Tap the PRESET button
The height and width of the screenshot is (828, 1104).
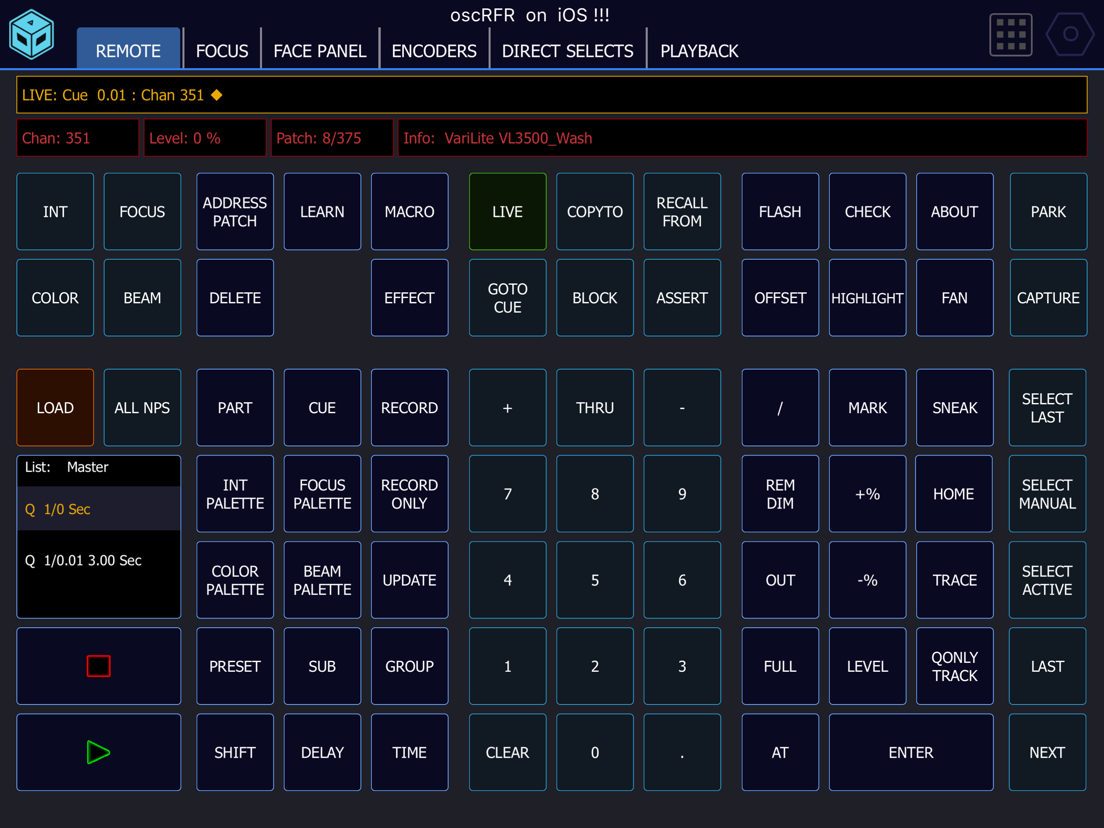tap(235, 666)
